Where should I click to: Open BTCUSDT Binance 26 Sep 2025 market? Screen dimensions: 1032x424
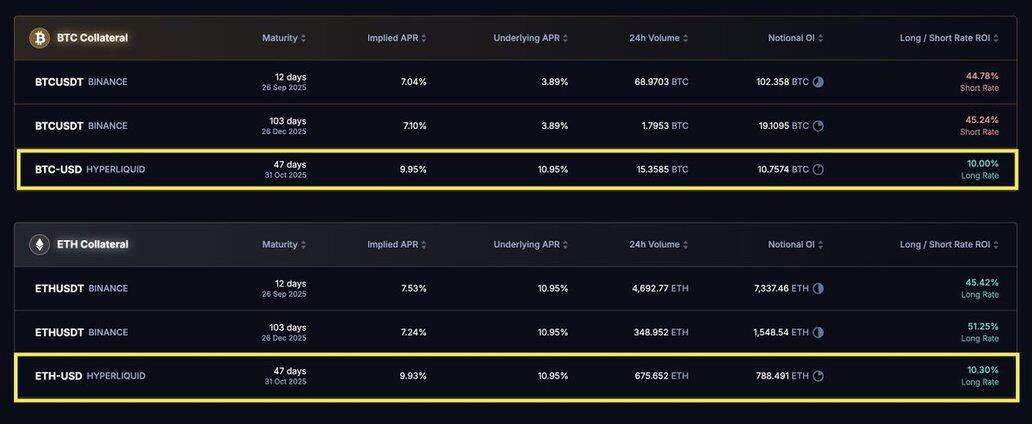pos(516,82)
